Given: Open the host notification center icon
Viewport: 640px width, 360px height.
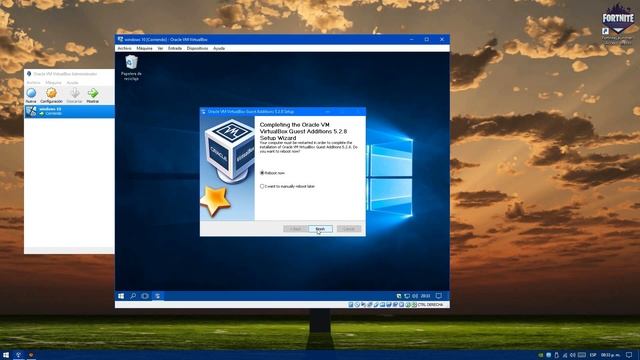Looking at the screenshot, I should pos(629,355).
